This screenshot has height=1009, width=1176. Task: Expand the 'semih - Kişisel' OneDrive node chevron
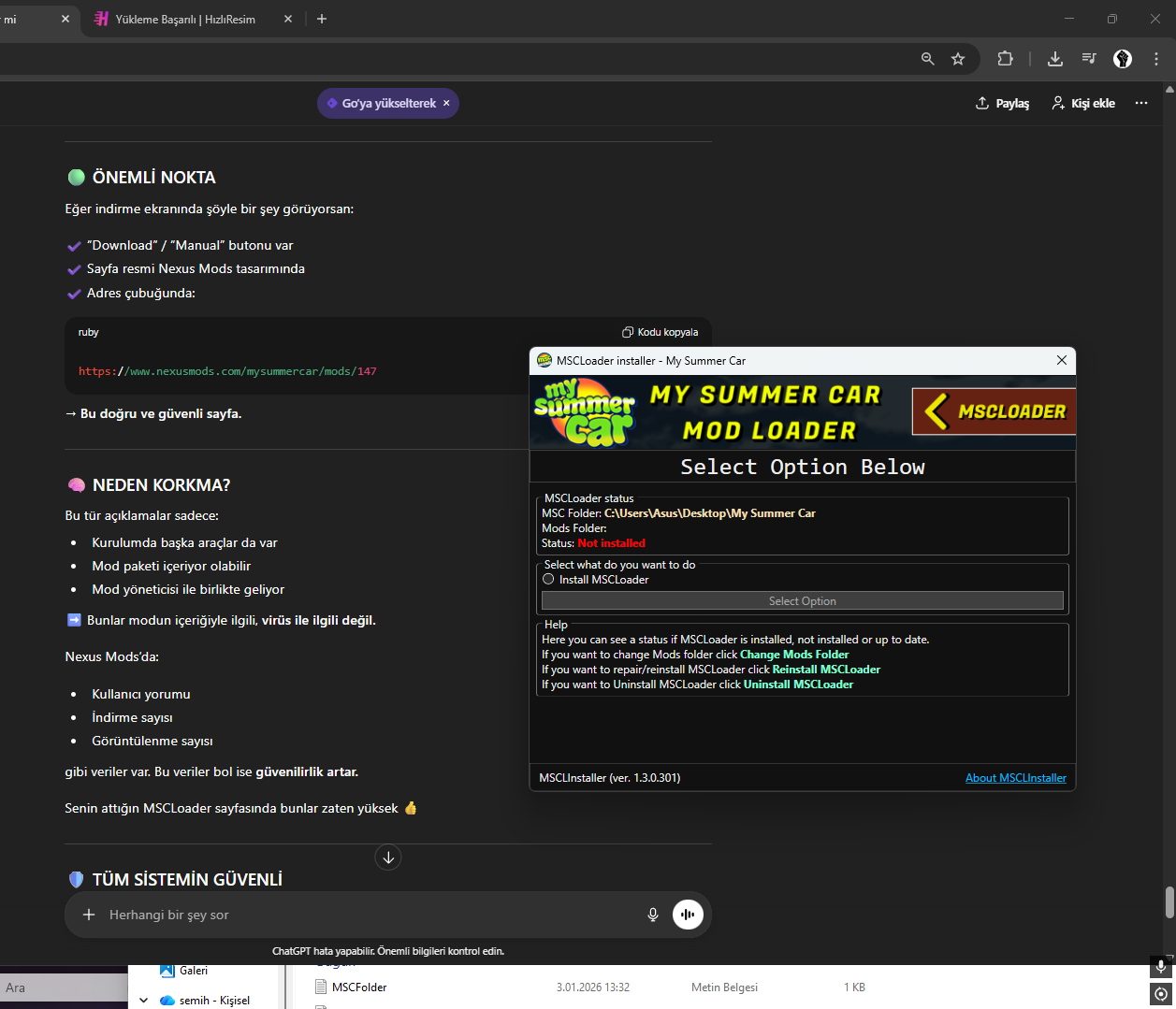click(x=144, y=1001)
